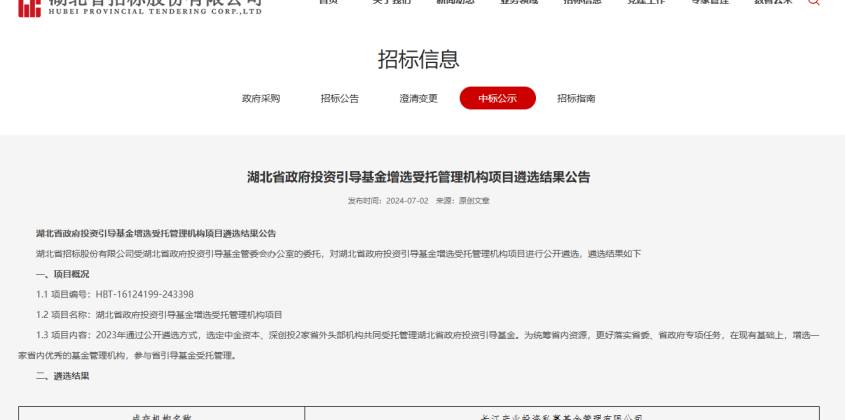845x420 pixels.
Task: Click project number HBT-16124199-243398
Action: [x=144, y=294]
